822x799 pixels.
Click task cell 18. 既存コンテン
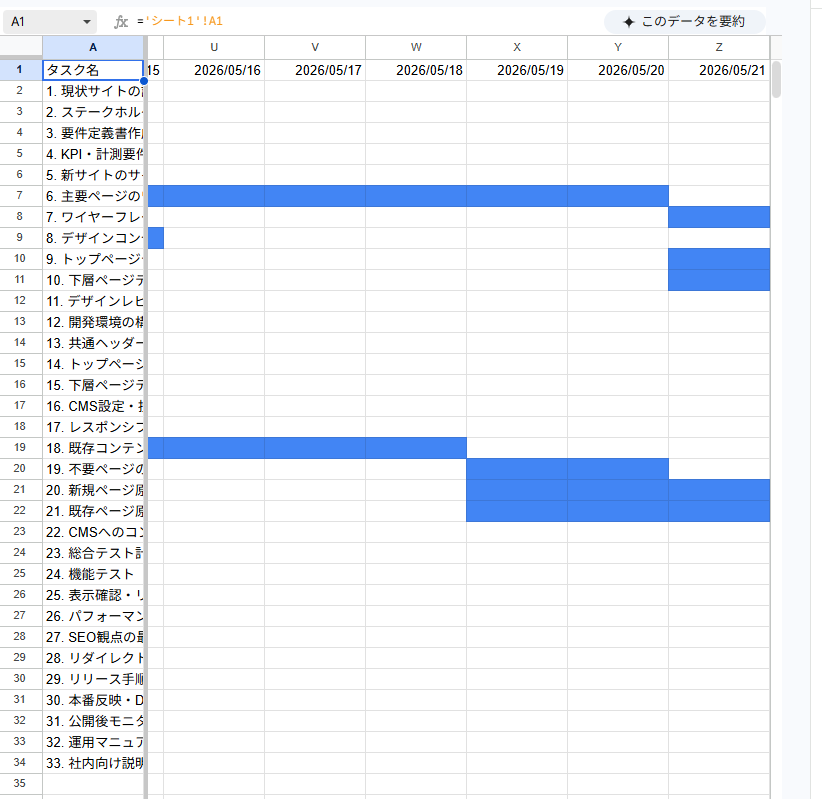click(x=93, y=448)
